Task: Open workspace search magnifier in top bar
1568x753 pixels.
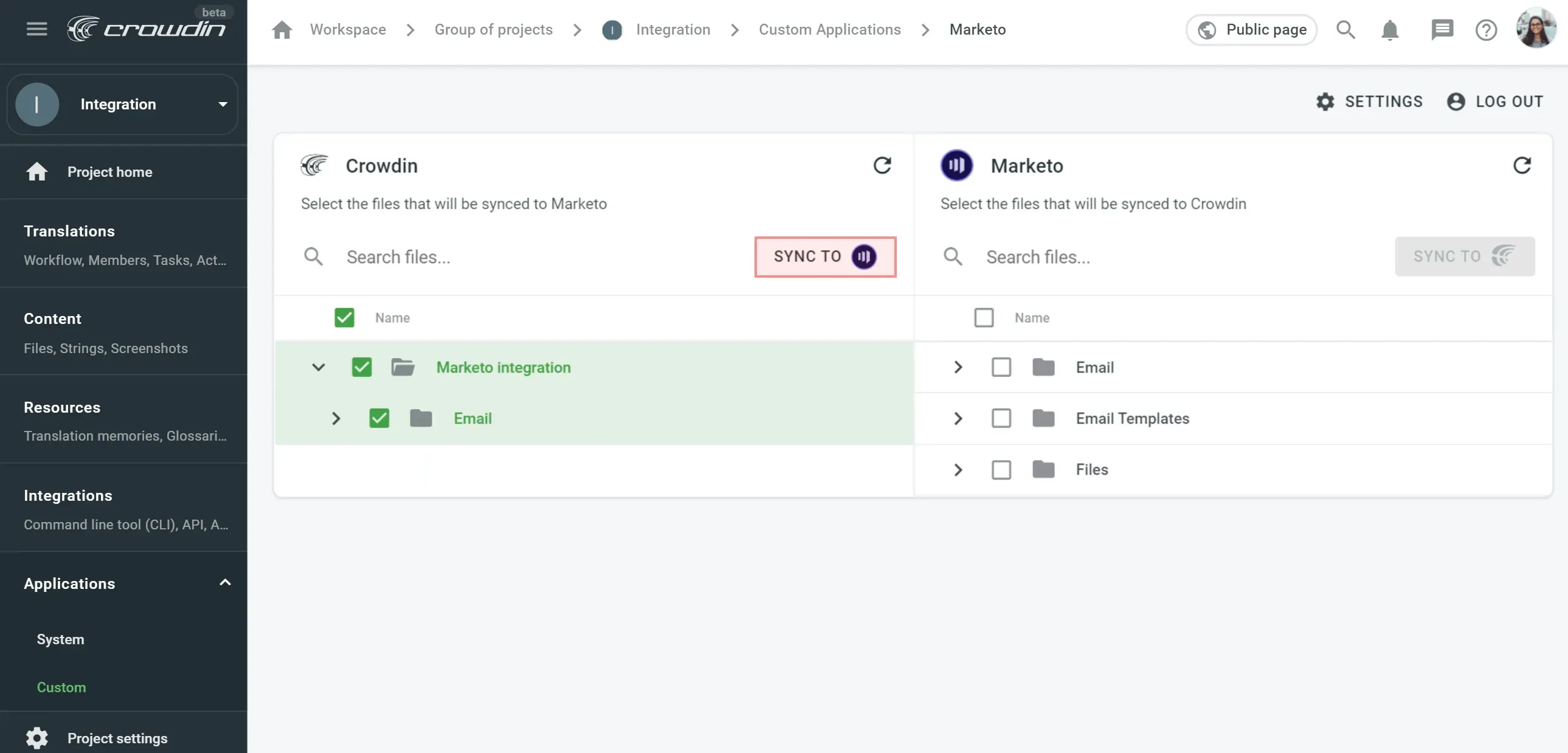Action: tap(1346, 29)
